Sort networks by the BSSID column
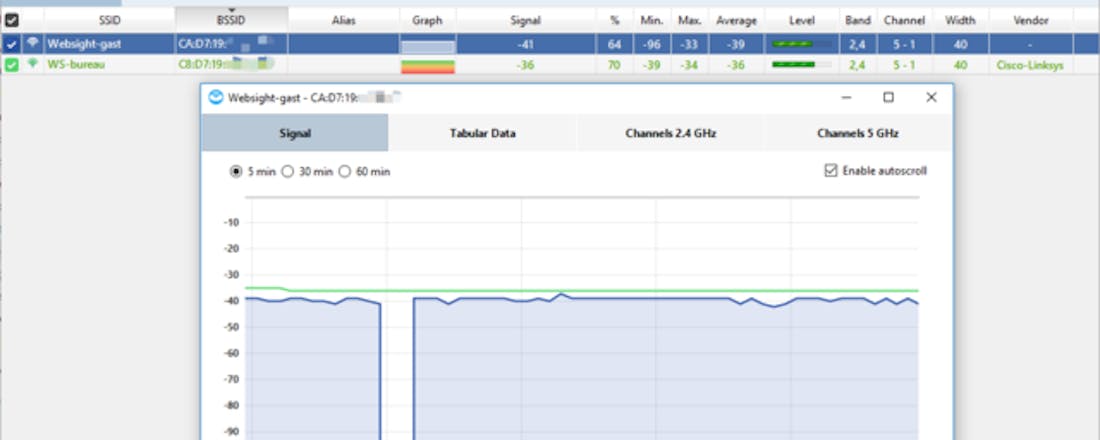1100x440 pixels. coord(231,20)
